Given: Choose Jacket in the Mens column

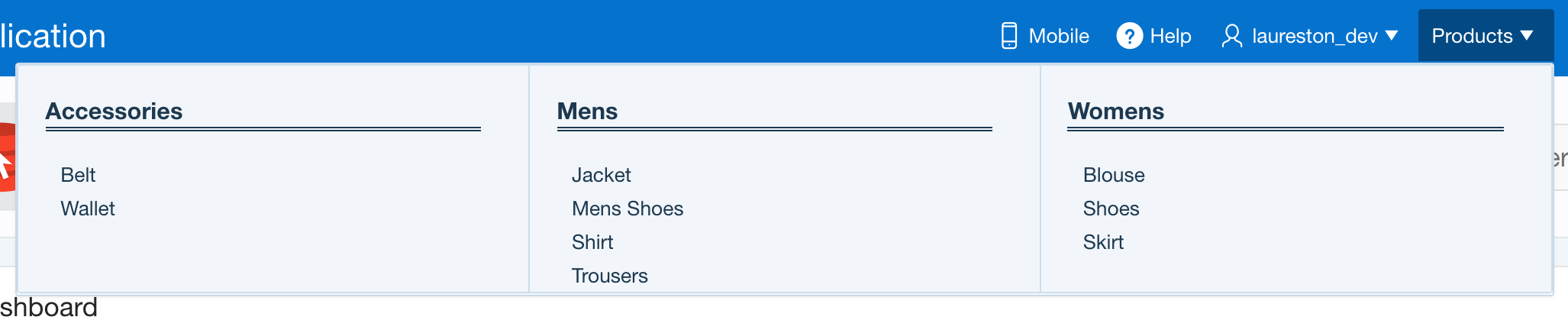Looking at the screenshot, I should pos(602,175).
